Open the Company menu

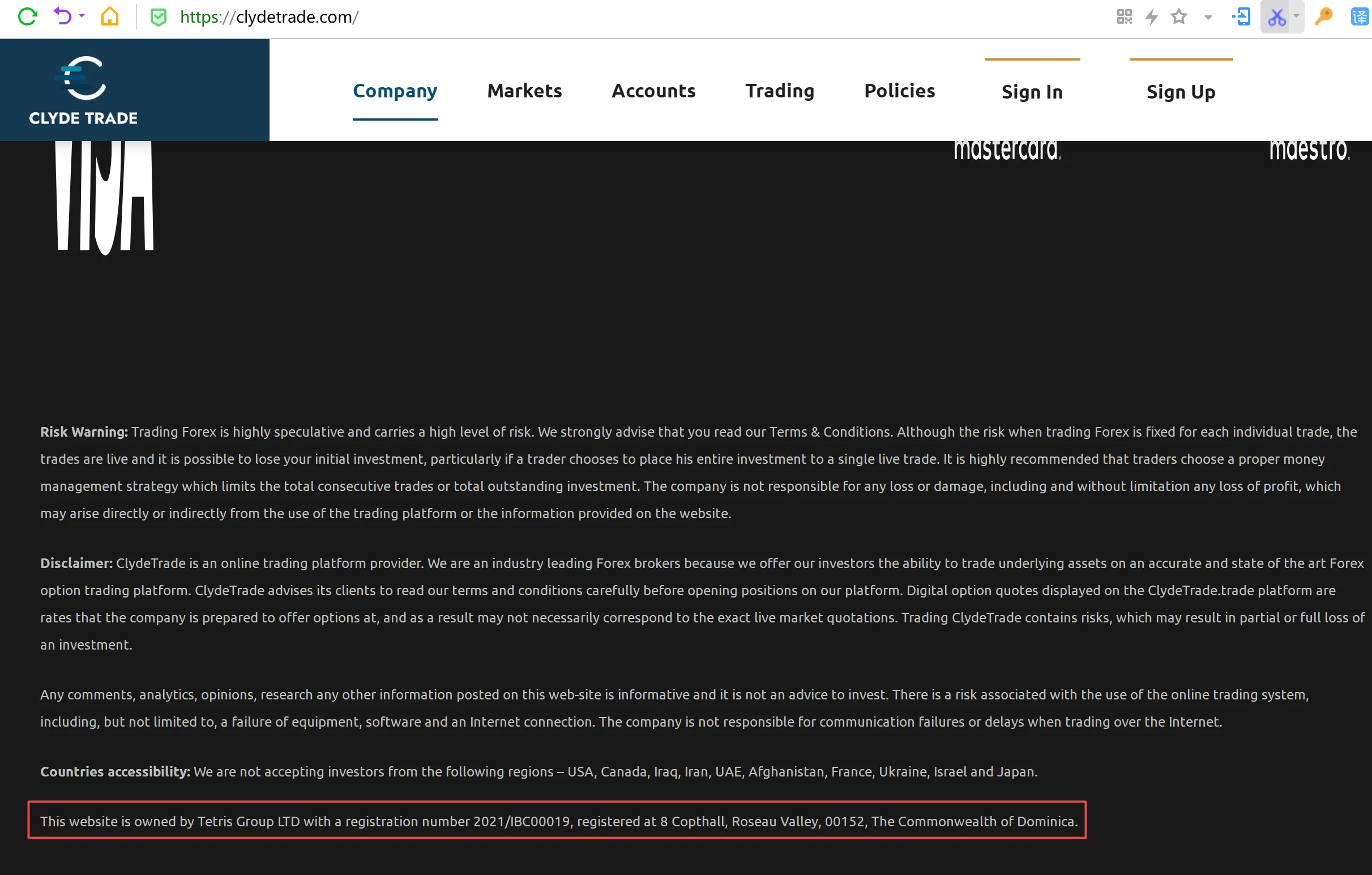[x=395, y=91]
